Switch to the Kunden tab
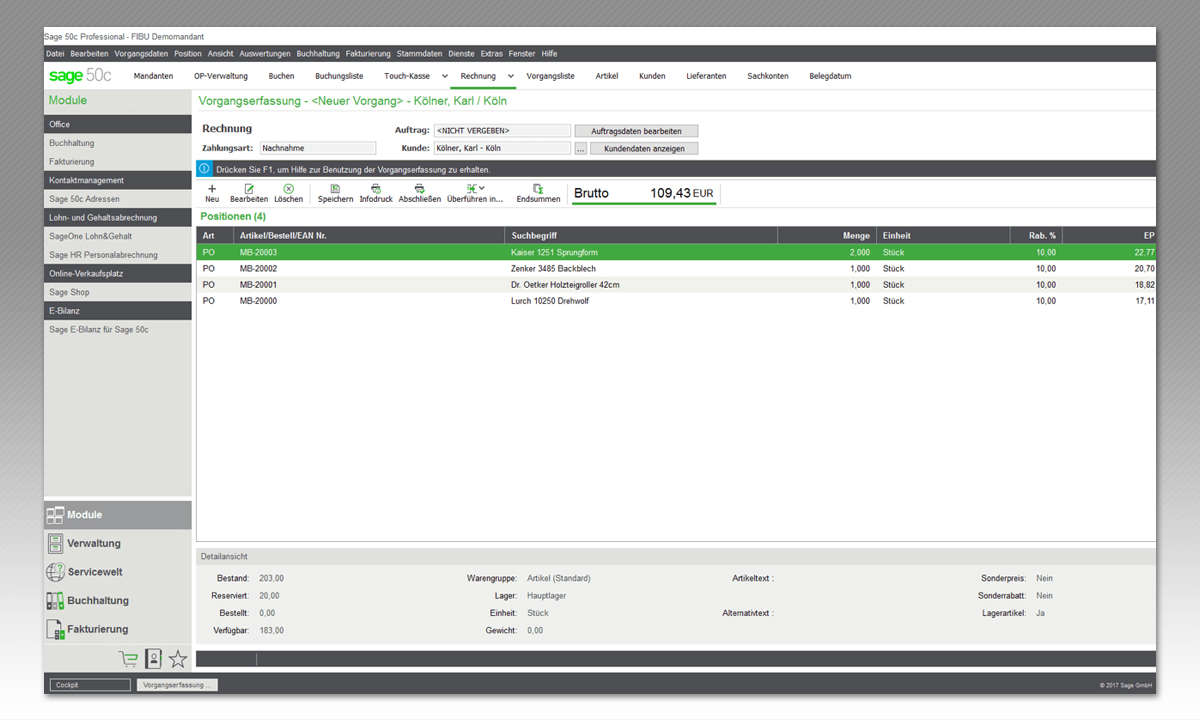 (652, 76)
